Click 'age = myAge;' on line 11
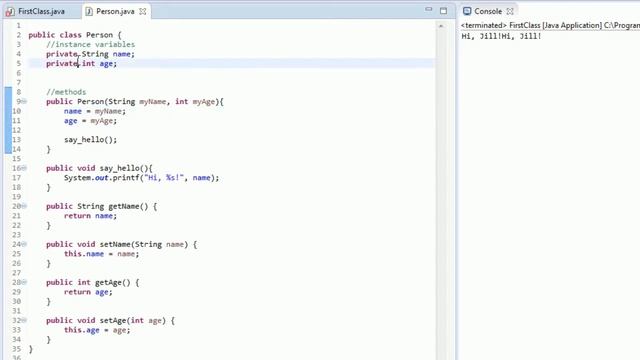Image resolution: width=640 pixels, height=360 pixels. (90, 121)
